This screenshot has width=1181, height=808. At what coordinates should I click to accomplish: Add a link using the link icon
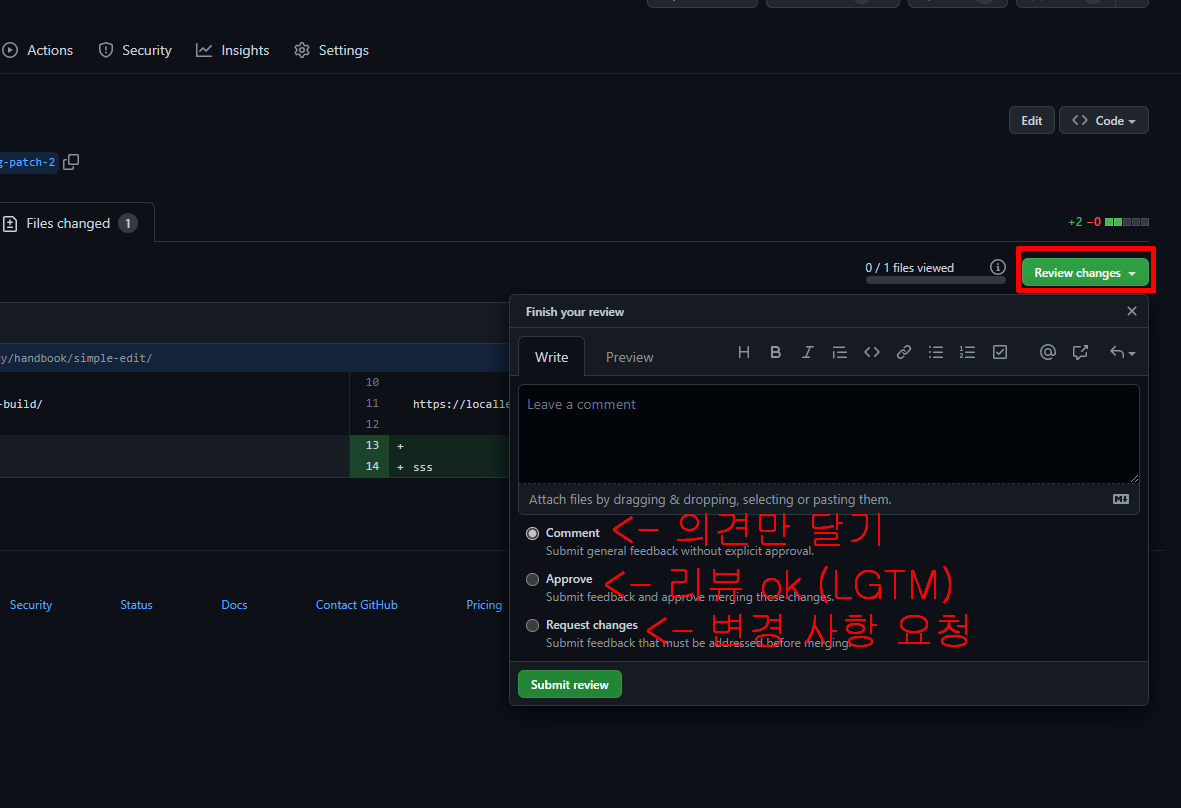904,352
